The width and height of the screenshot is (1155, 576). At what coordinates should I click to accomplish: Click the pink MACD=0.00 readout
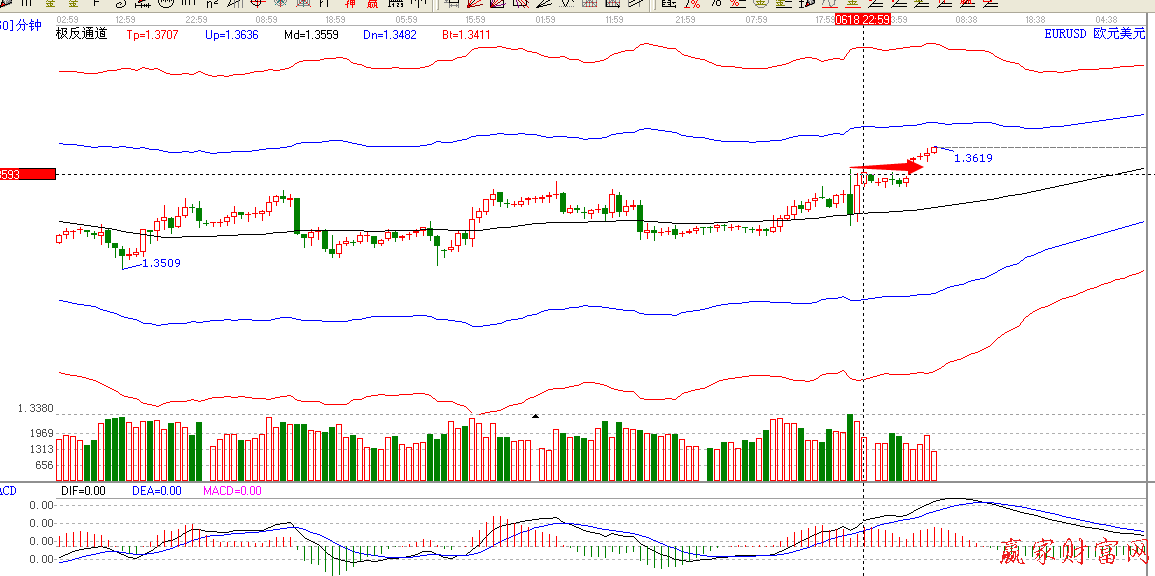click(x=231, y=491)
